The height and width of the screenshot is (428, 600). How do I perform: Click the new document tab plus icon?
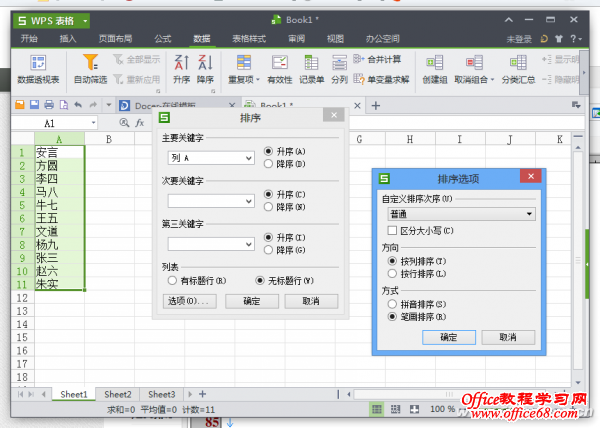point(376,106)
